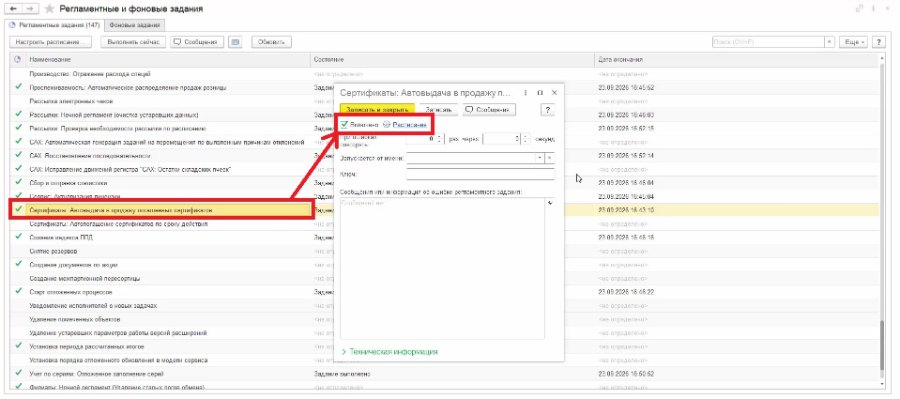This screenshot has width=900, height=399.
Task: Go forward with the right arrow button
Action: [x=30, y=9]
